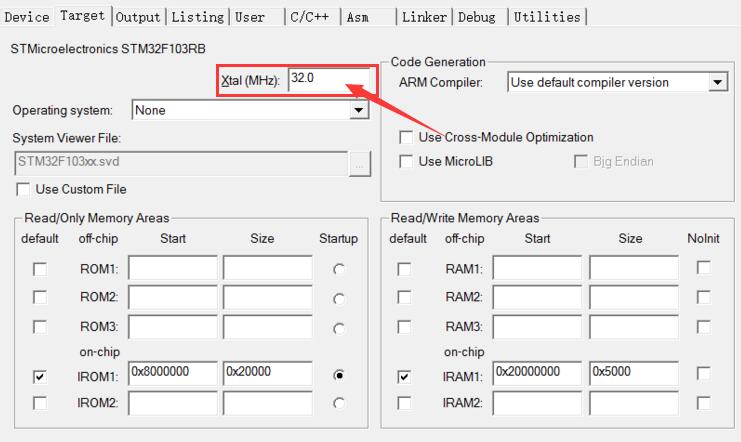This screenshot has height=442, width=741.
Task: Open the Listing tab
Action: point(198,17)
